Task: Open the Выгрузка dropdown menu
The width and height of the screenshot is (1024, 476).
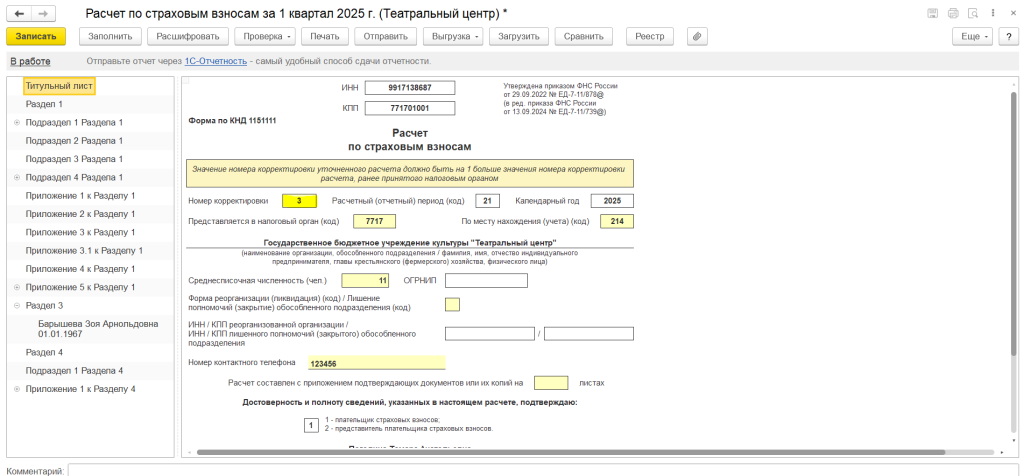Action: coord(452,36)
